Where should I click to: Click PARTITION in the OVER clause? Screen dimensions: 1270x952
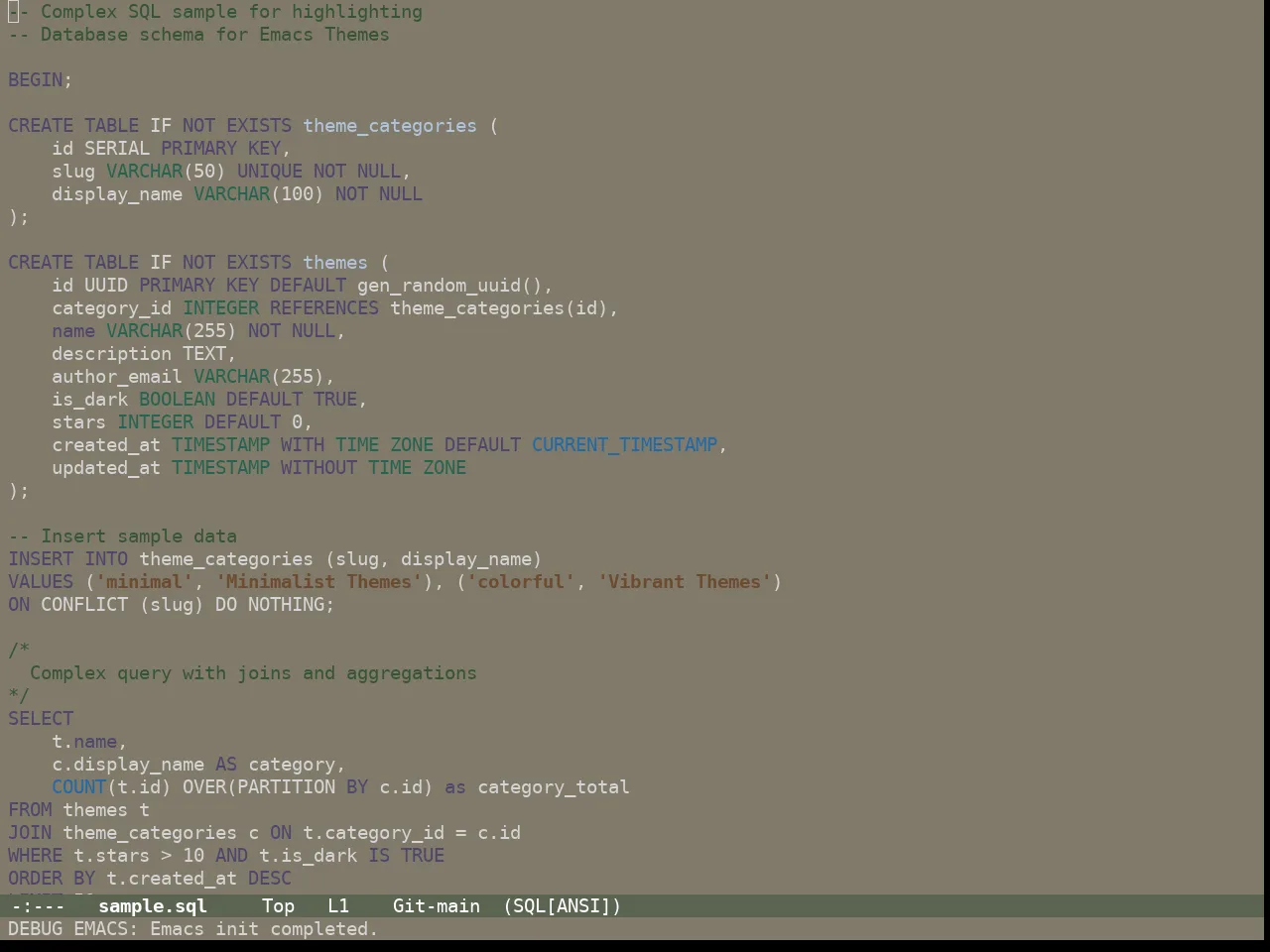coord(286,787)
